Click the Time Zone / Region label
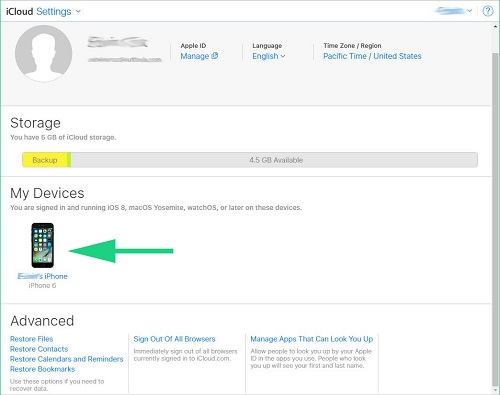500x395 pixels. (352, 46)
